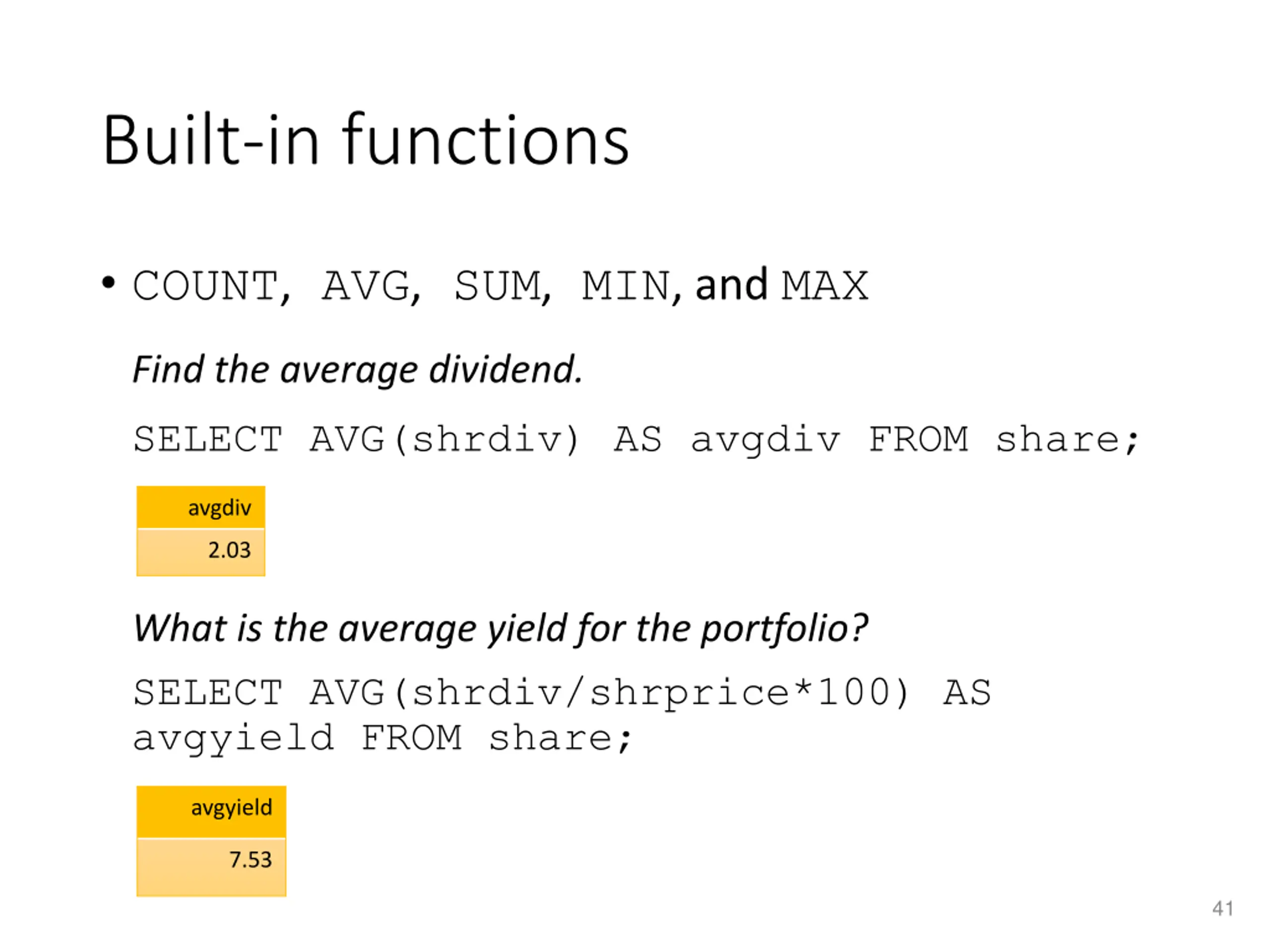Click the MIN keyword in bullet list
1270x952 pixels.
(x=626, y=286)
